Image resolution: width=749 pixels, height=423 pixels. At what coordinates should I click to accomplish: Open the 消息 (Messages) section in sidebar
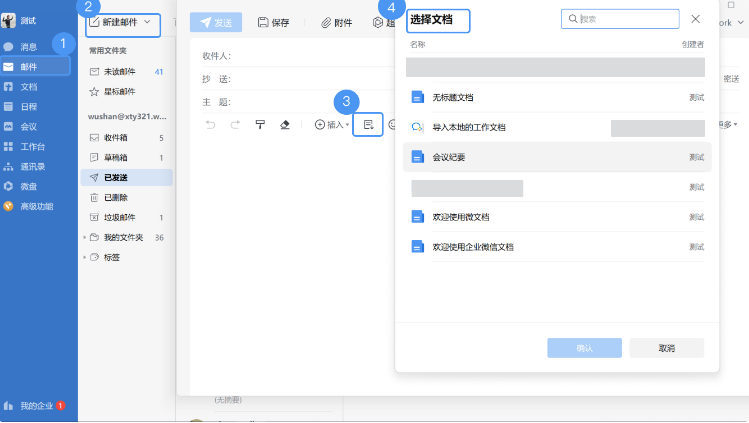pyautogui.click(x=28, y=46)
